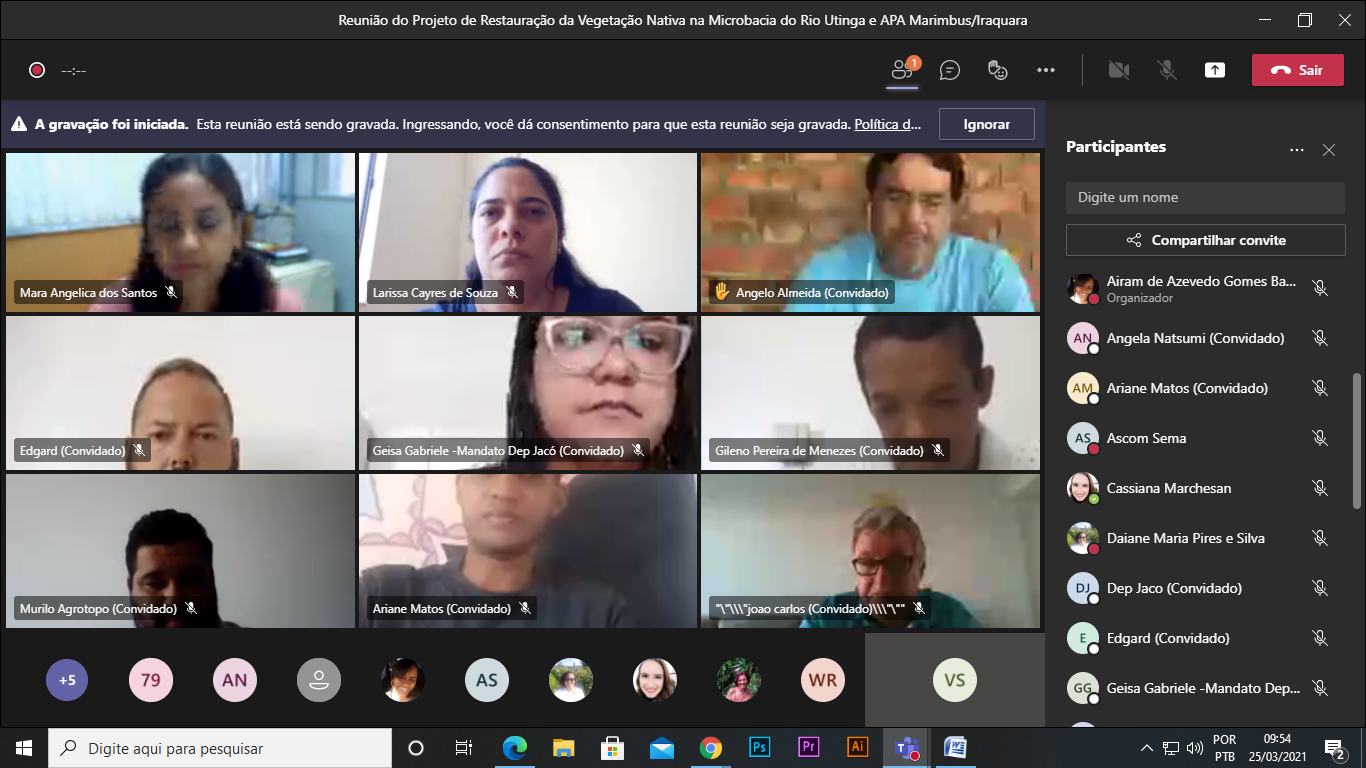Click Ignorar to dismiss recording notice
The width and height of the screenshot is (1366, 768).
[986, 124]
